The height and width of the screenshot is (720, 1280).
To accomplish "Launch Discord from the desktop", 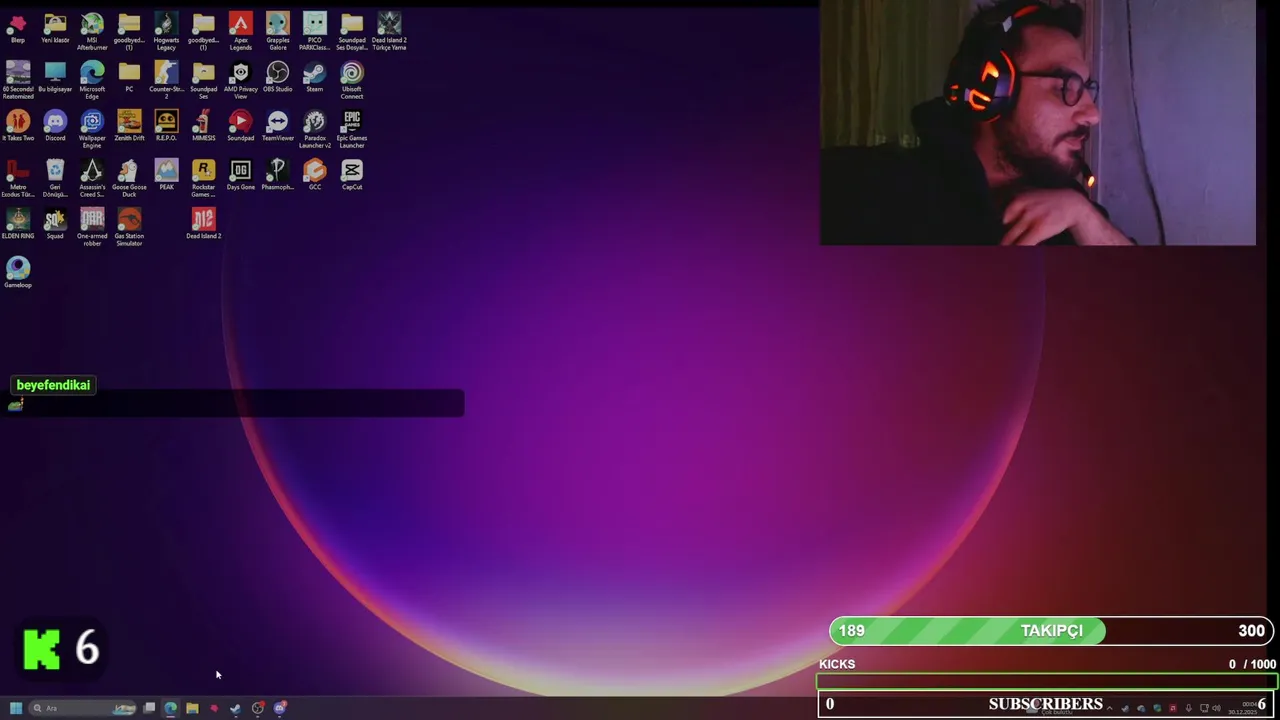I will pos(55,126).
